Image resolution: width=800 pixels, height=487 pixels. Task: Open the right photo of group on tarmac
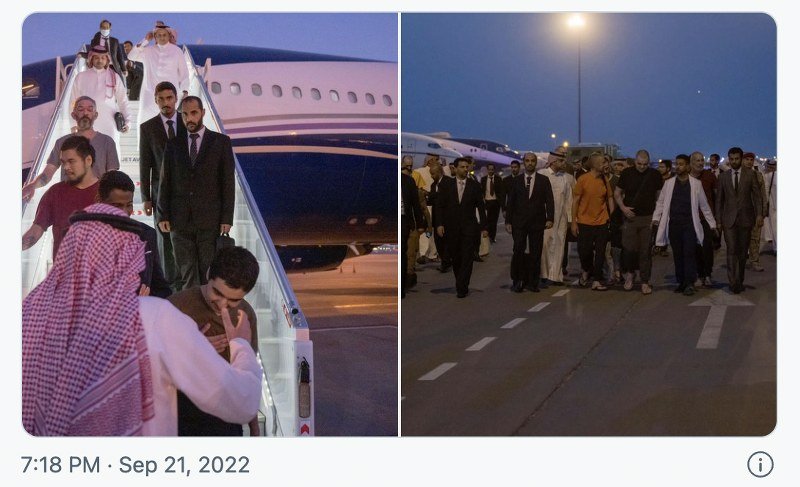[589, 224]
